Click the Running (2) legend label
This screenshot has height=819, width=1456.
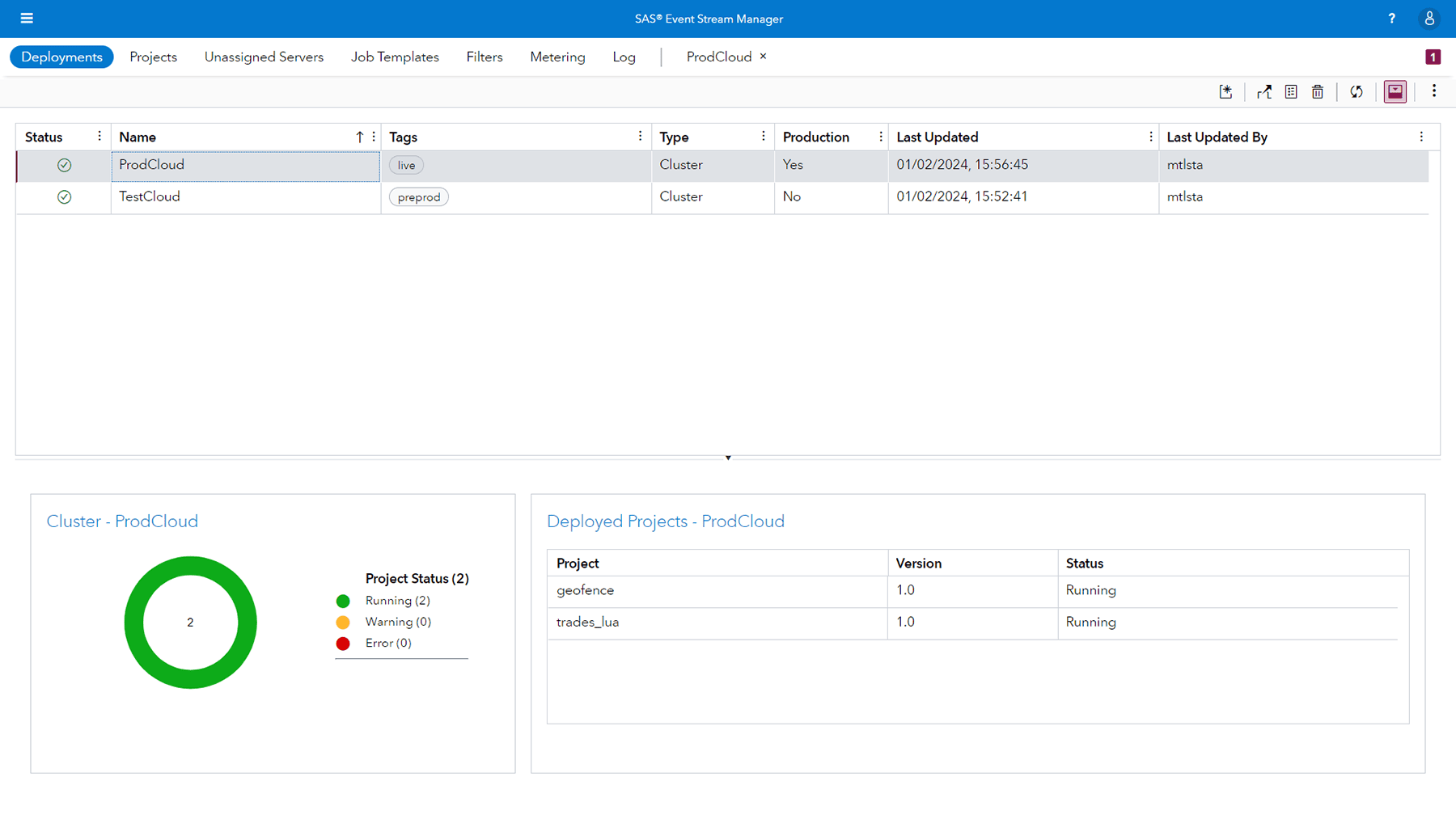tap(397, 601)
